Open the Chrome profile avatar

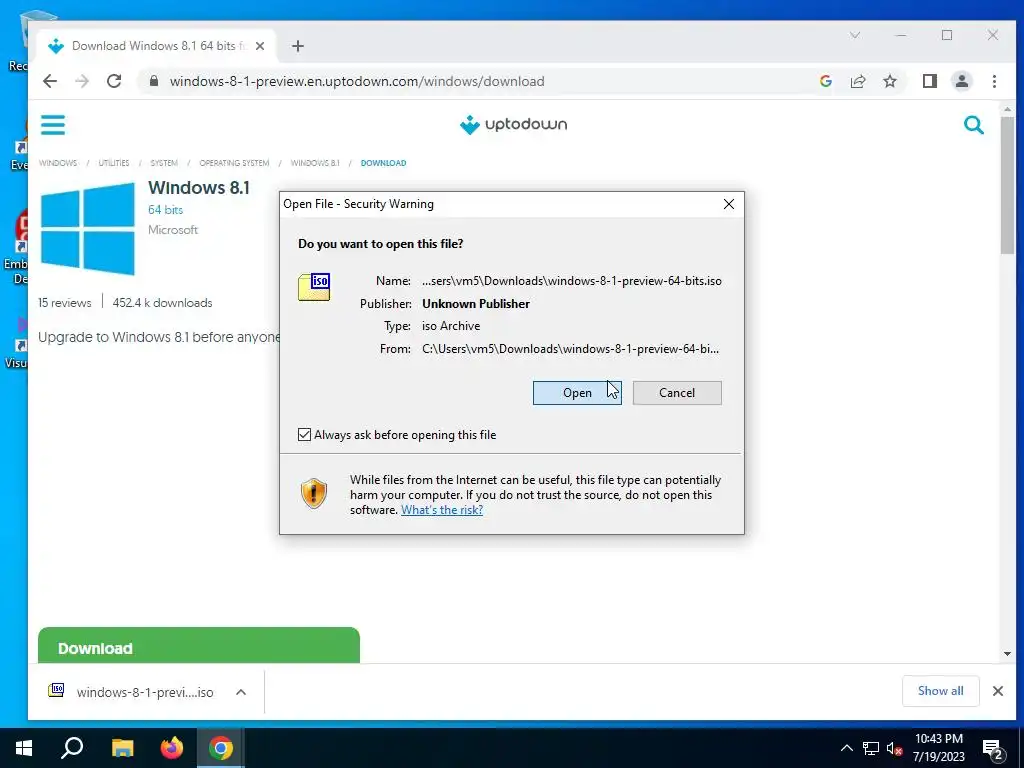pyautogui.click(x=961, y=81)
